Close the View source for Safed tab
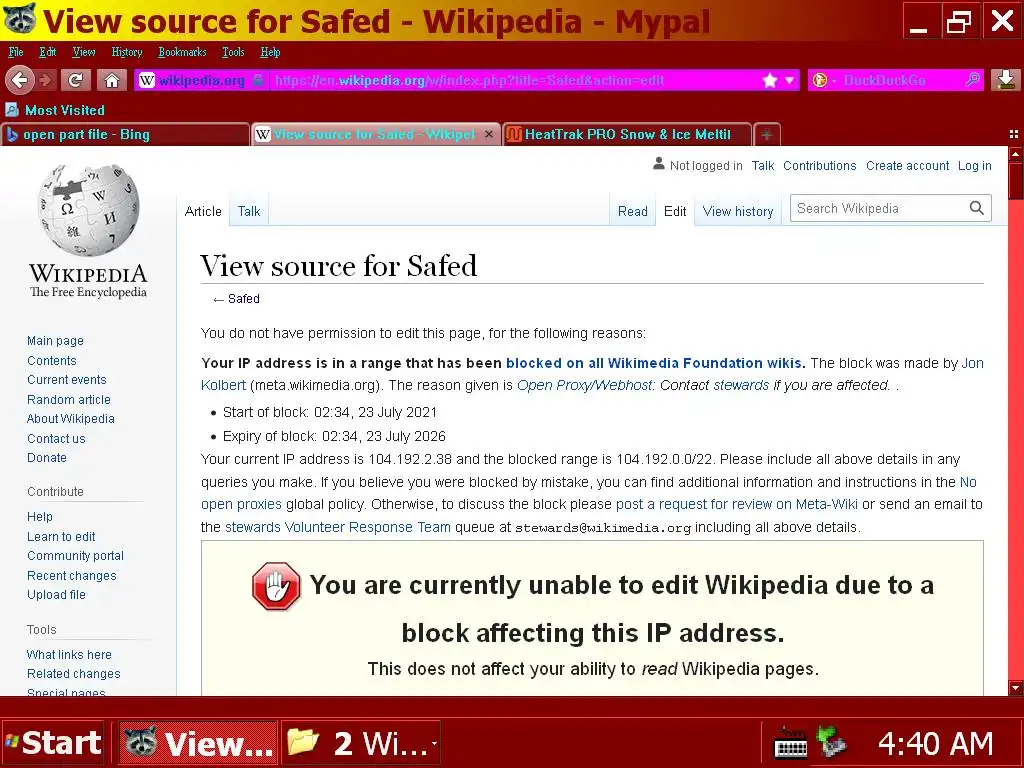 (x=488, y=134)
